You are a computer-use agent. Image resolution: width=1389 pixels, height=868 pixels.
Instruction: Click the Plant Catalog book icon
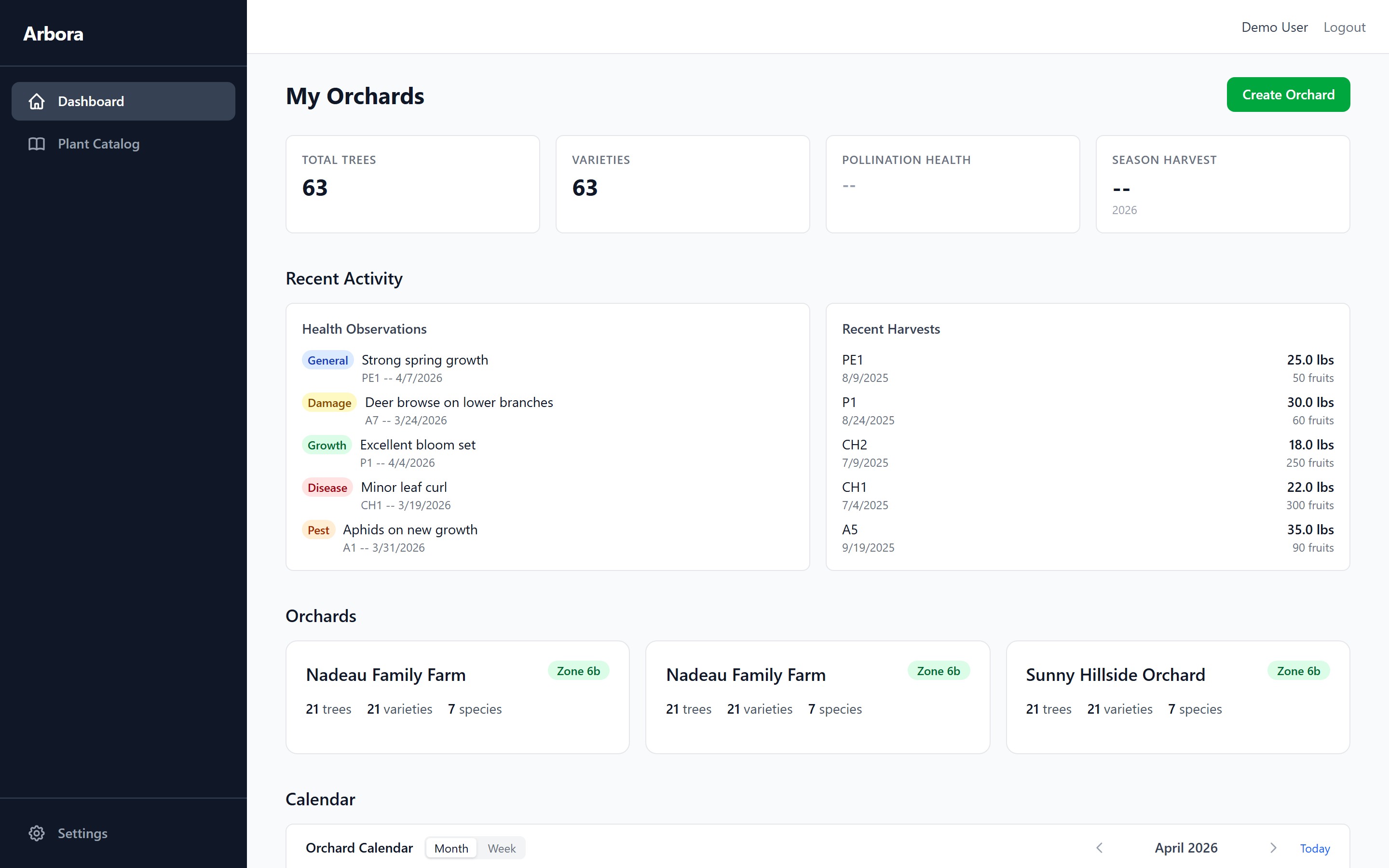point(37,144)
